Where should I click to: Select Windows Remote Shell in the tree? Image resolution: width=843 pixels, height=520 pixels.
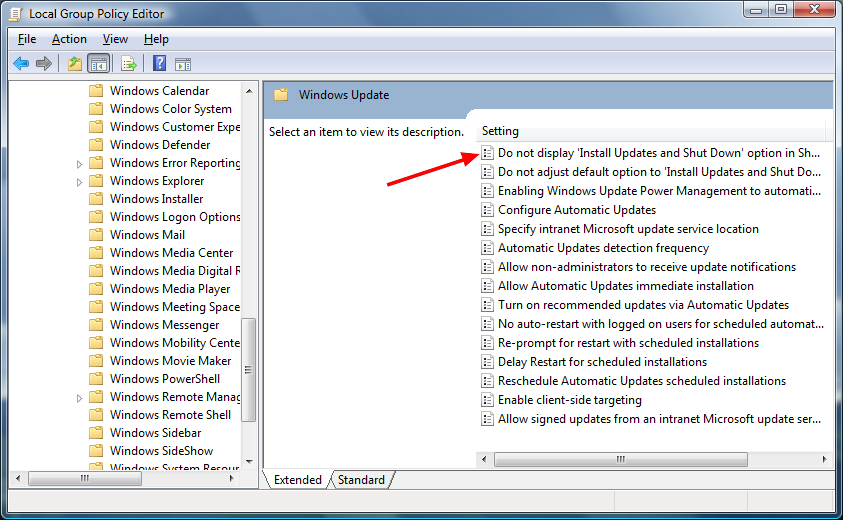(x=170, y=415)
